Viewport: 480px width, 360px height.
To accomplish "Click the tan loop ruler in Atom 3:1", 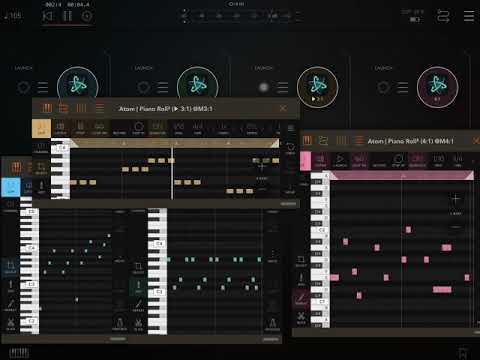I will 175,143.
